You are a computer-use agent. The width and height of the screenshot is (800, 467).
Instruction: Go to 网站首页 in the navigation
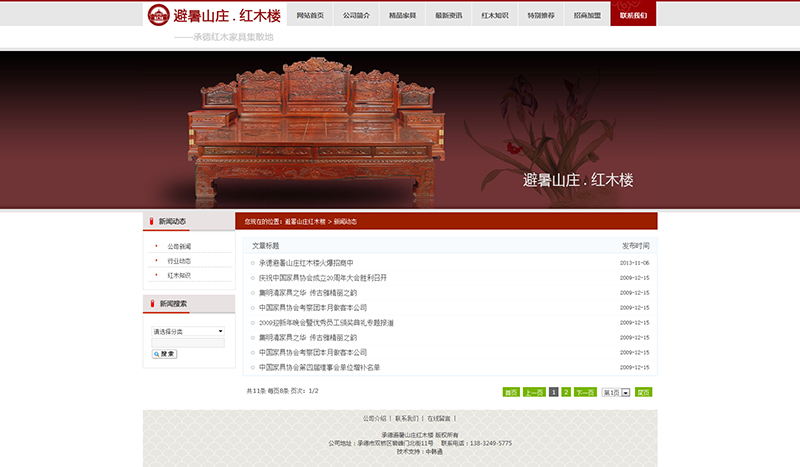pyautogui.click(x=310, y=15)
